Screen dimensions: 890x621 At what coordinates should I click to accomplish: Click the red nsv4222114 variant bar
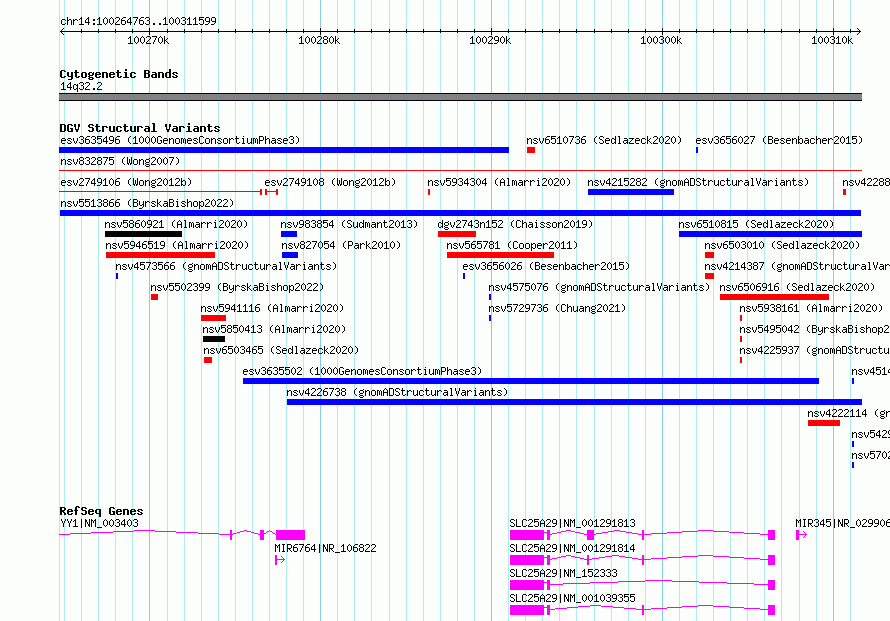click(824, 423)
